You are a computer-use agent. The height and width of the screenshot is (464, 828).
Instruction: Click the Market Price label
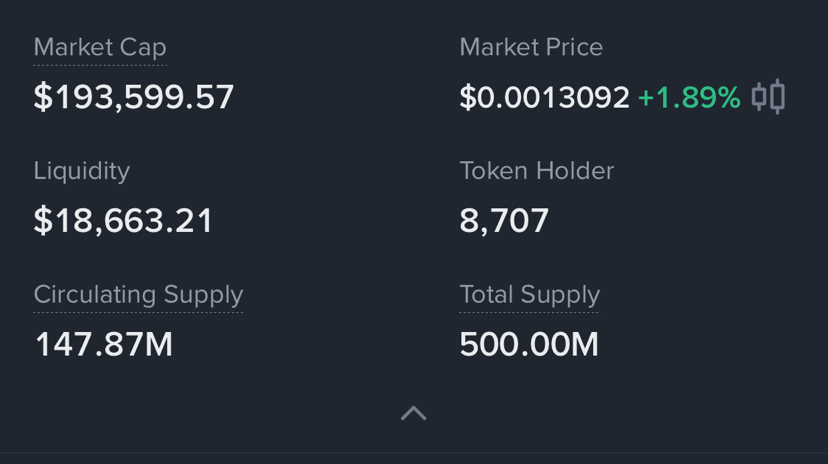click(x=531, y=47)
